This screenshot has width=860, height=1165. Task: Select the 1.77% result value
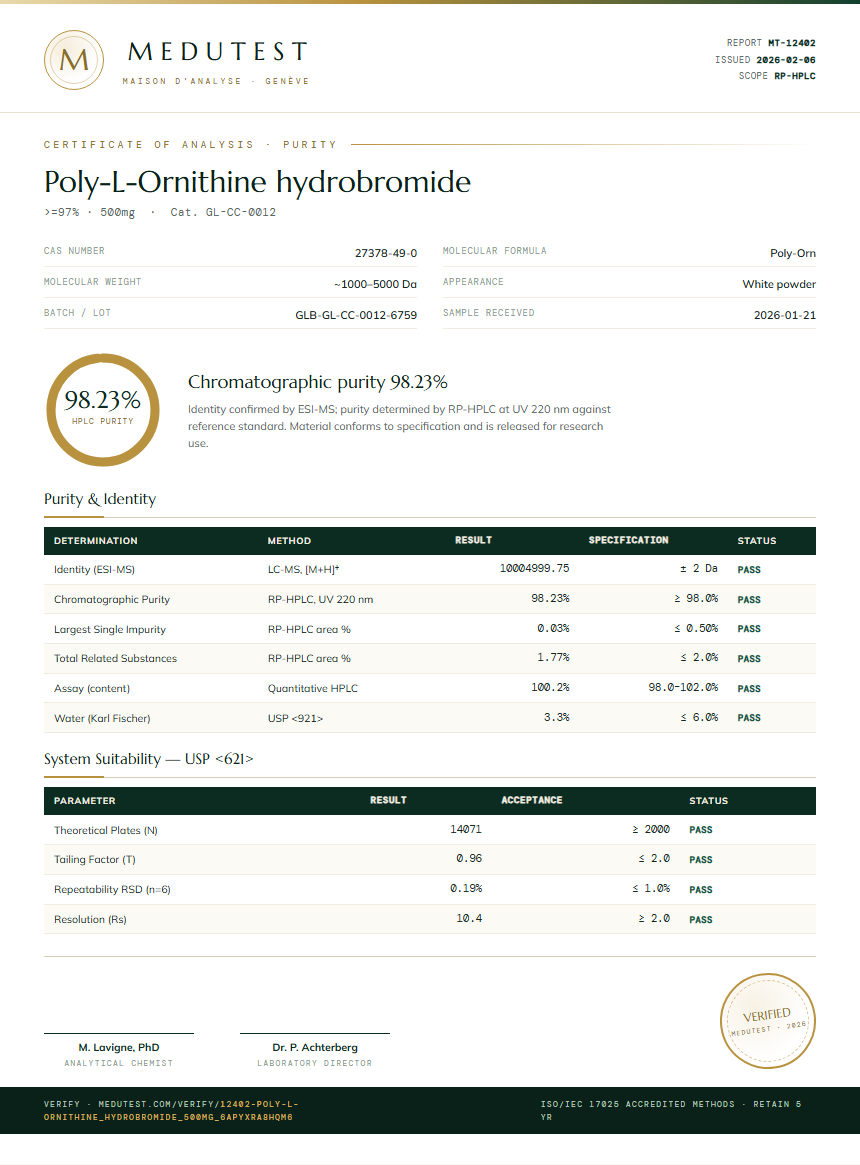[553, 658]
